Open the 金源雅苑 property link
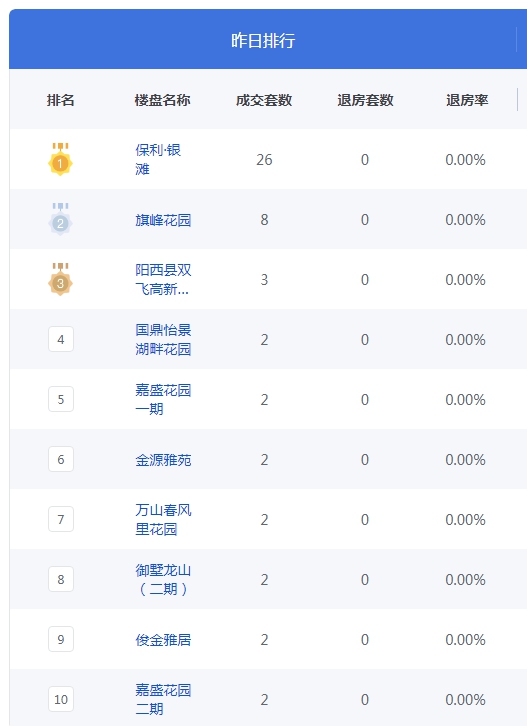Screen dimensions: 527x726 tap(163, 459)
